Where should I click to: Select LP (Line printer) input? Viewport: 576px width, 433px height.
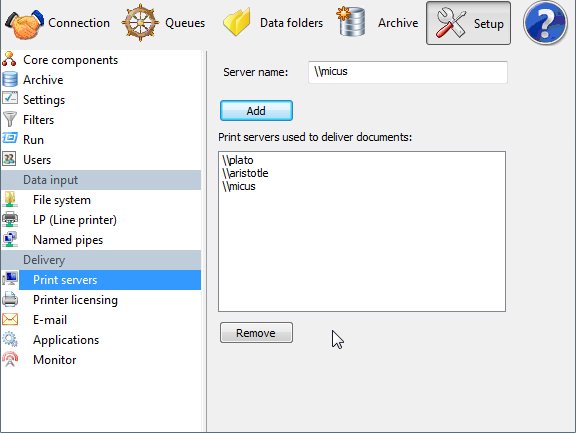[75, 220]
